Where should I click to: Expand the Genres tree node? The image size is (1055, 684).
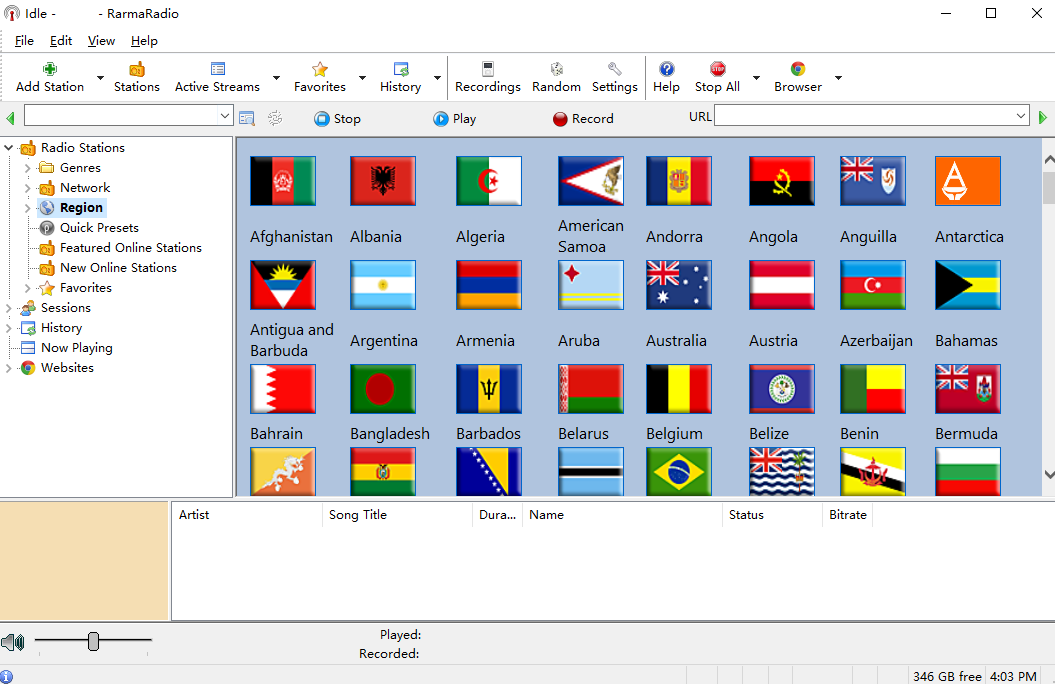pyautogui.click(x=28, y=168)
